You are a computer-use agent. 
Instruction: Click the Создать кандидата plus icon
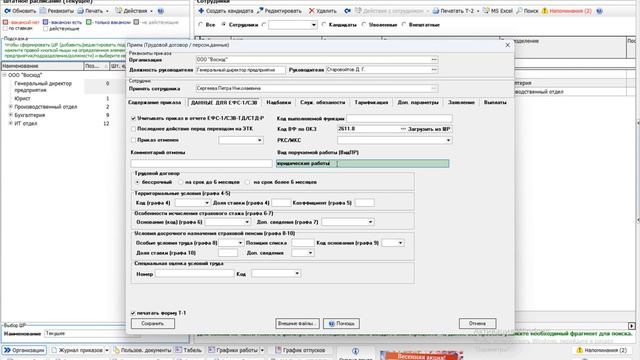[201, 11]
